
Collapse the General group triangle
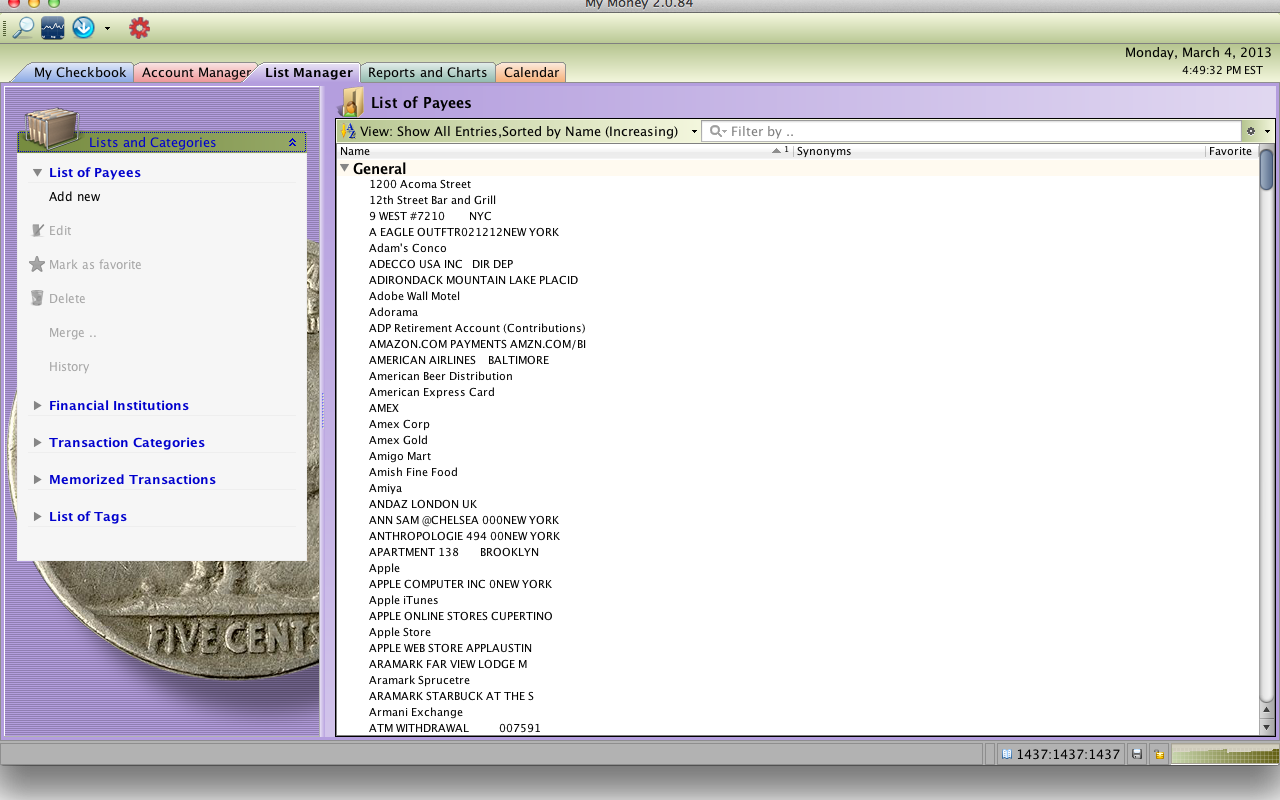345,168
